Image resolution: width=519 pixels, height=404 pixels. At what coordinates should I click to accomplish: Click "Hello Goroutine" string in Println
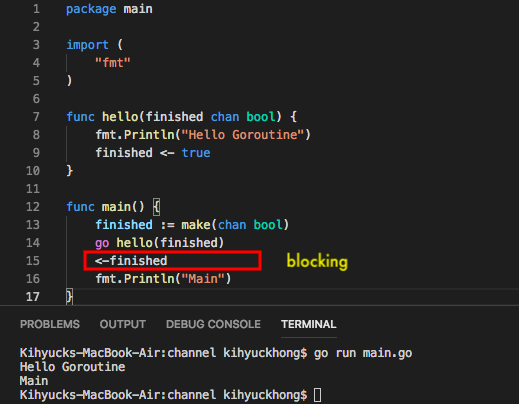point(243,135)
